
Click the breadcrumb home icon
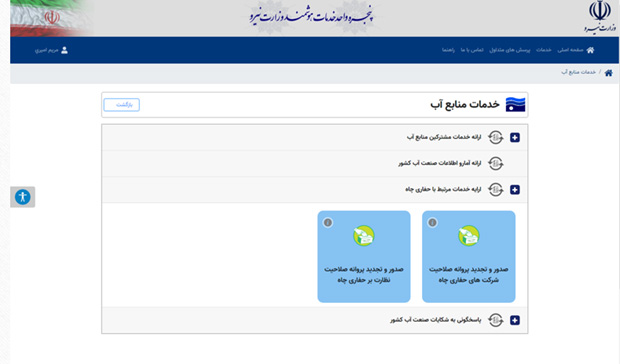[609, 73]
